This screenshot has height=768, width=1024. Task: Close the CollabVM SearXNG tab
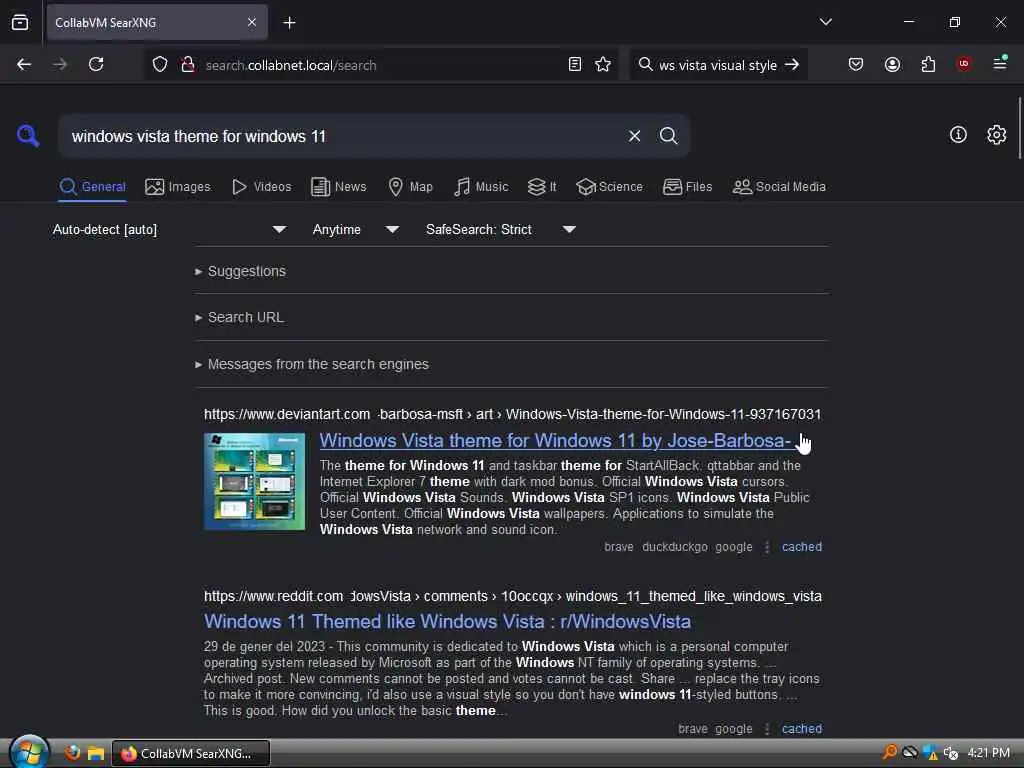(x=251, y=22)
